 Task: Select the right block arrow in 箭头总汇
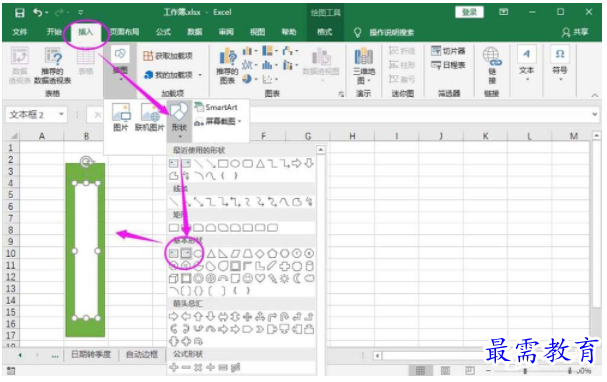pyautogui.click(x=173, y=317)
